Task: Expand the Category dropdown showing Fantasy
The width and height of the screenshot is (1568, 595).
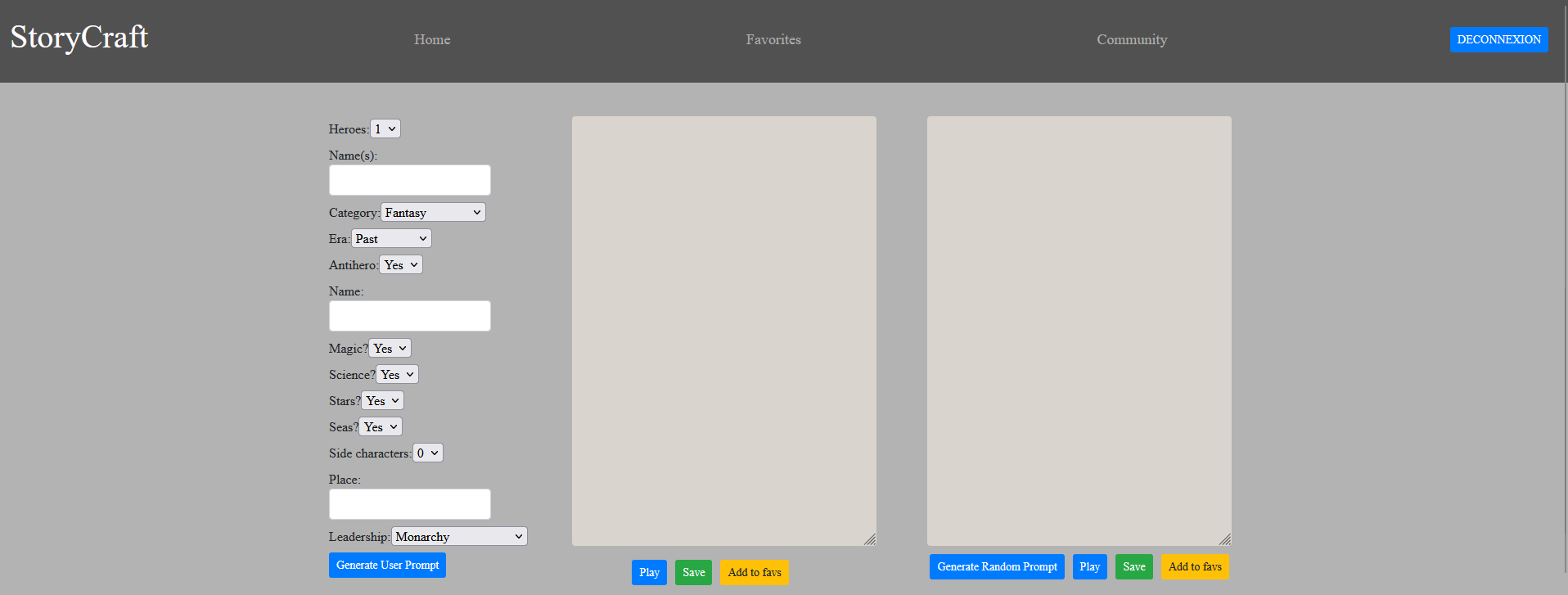Action: [432, 213]
